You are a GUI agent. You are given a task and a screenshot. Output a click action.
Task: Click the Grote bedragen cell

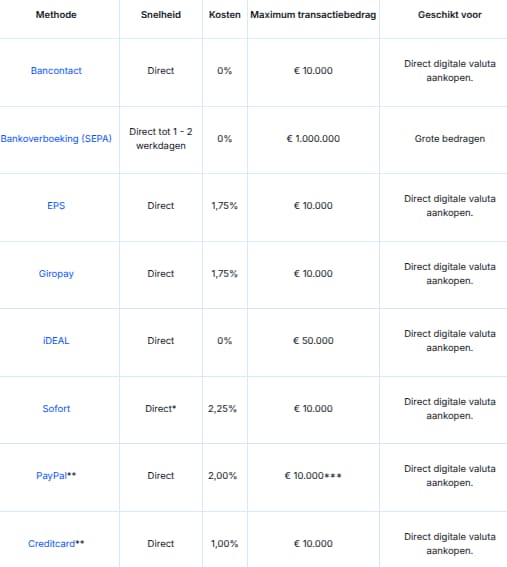tap(450, 138)
